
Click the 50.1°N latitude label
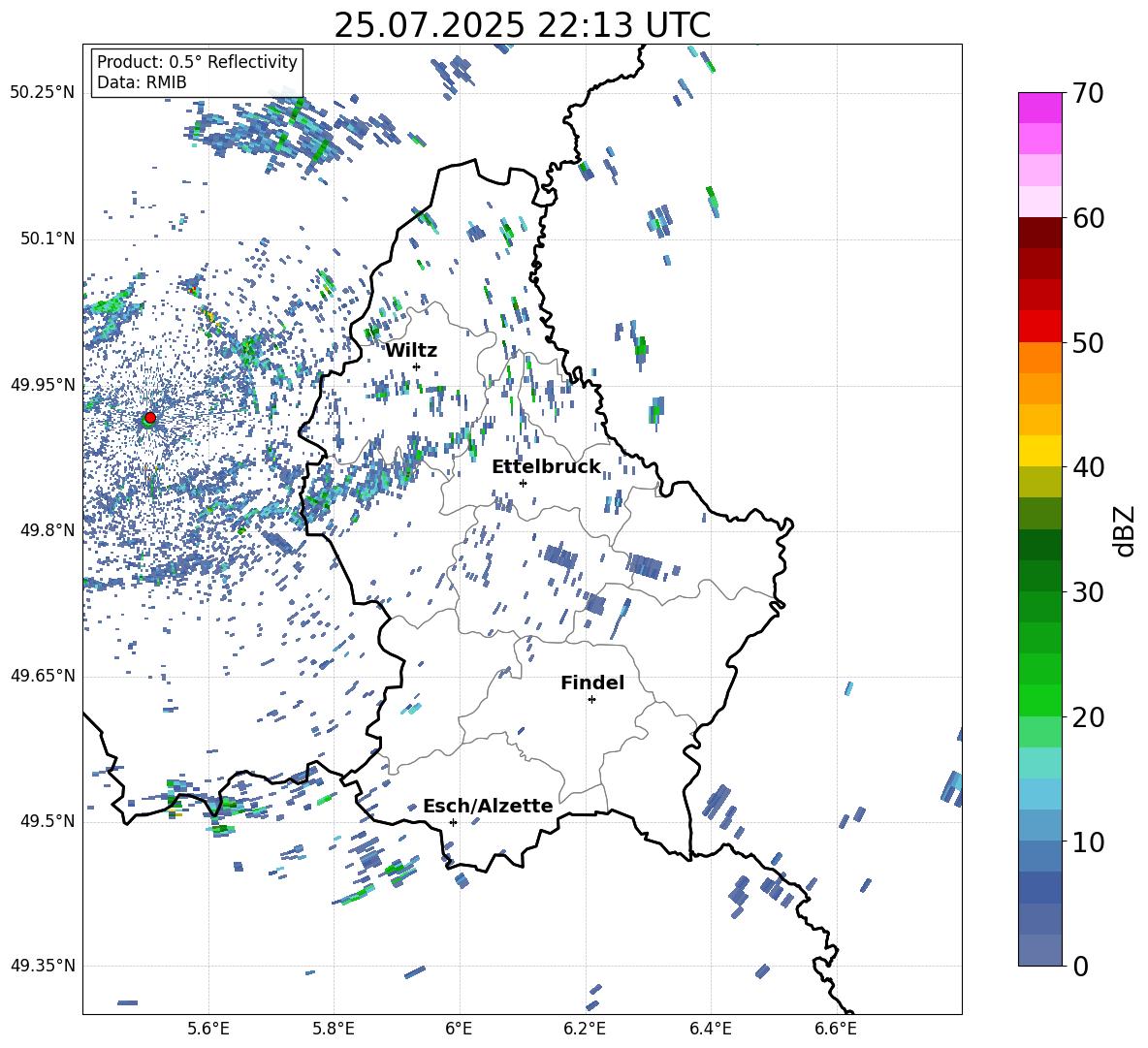pos(47,238)
